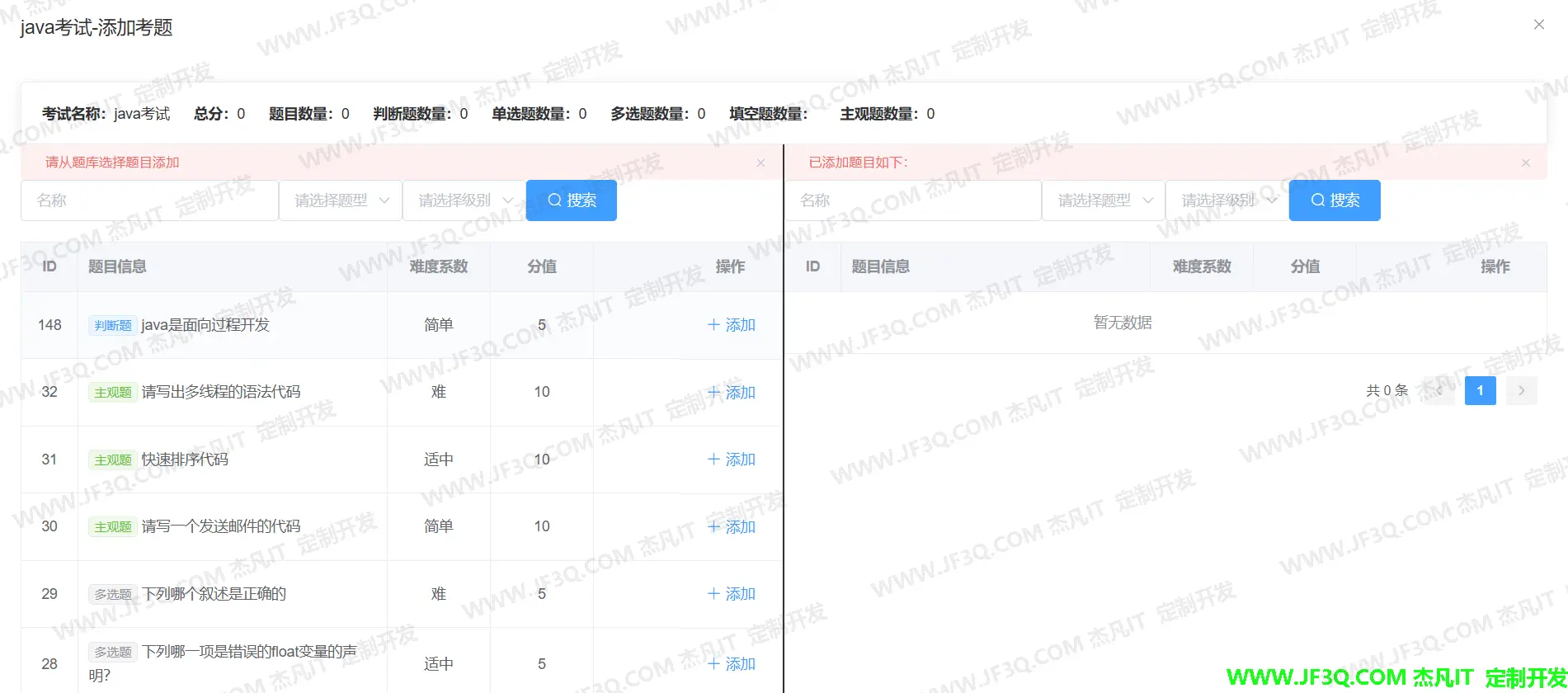Open the left 请选择级别 dropdown
1568x693 pixels.
(x=464, y=200)
